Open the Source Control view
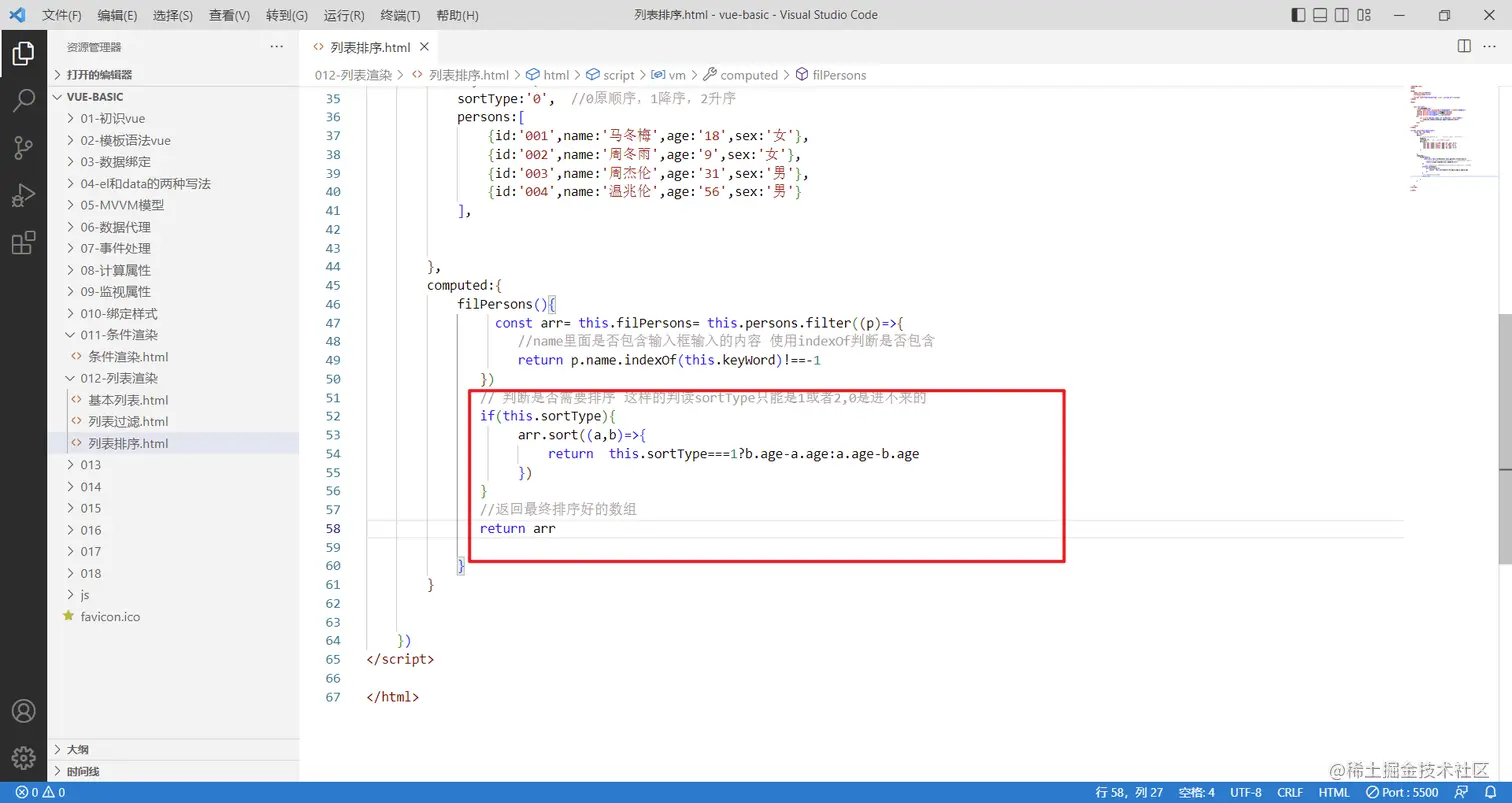The height and width of the screenshot is (803, 1512). pyautogui.click(x=23, y=148)
